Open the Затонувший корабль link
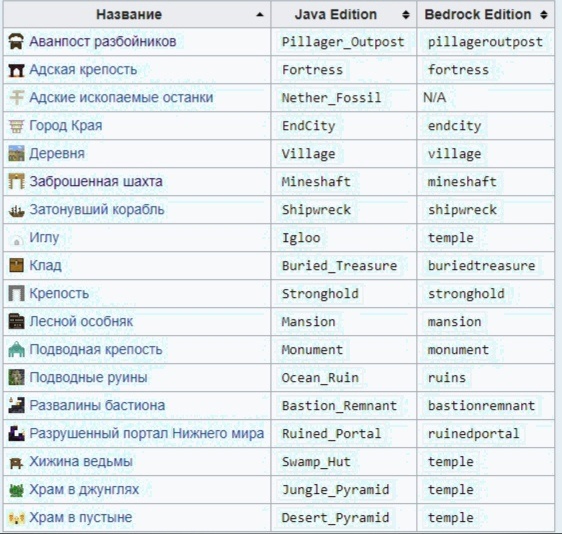The height and width of the screenshot is (534, 562). [x=97, y=210]
